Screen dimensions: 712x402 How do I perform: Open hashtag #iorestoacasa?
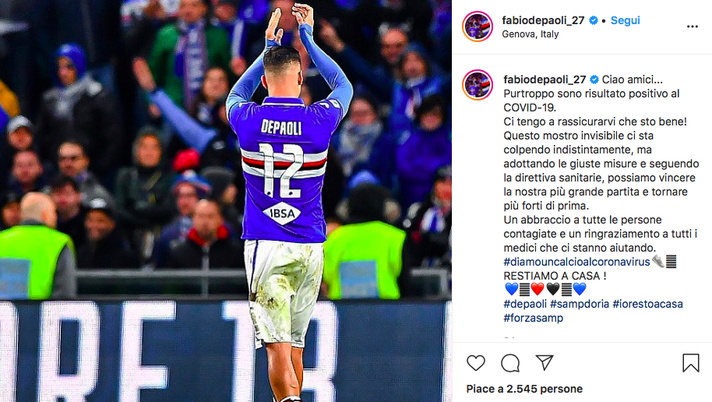[x=648, y=304]
